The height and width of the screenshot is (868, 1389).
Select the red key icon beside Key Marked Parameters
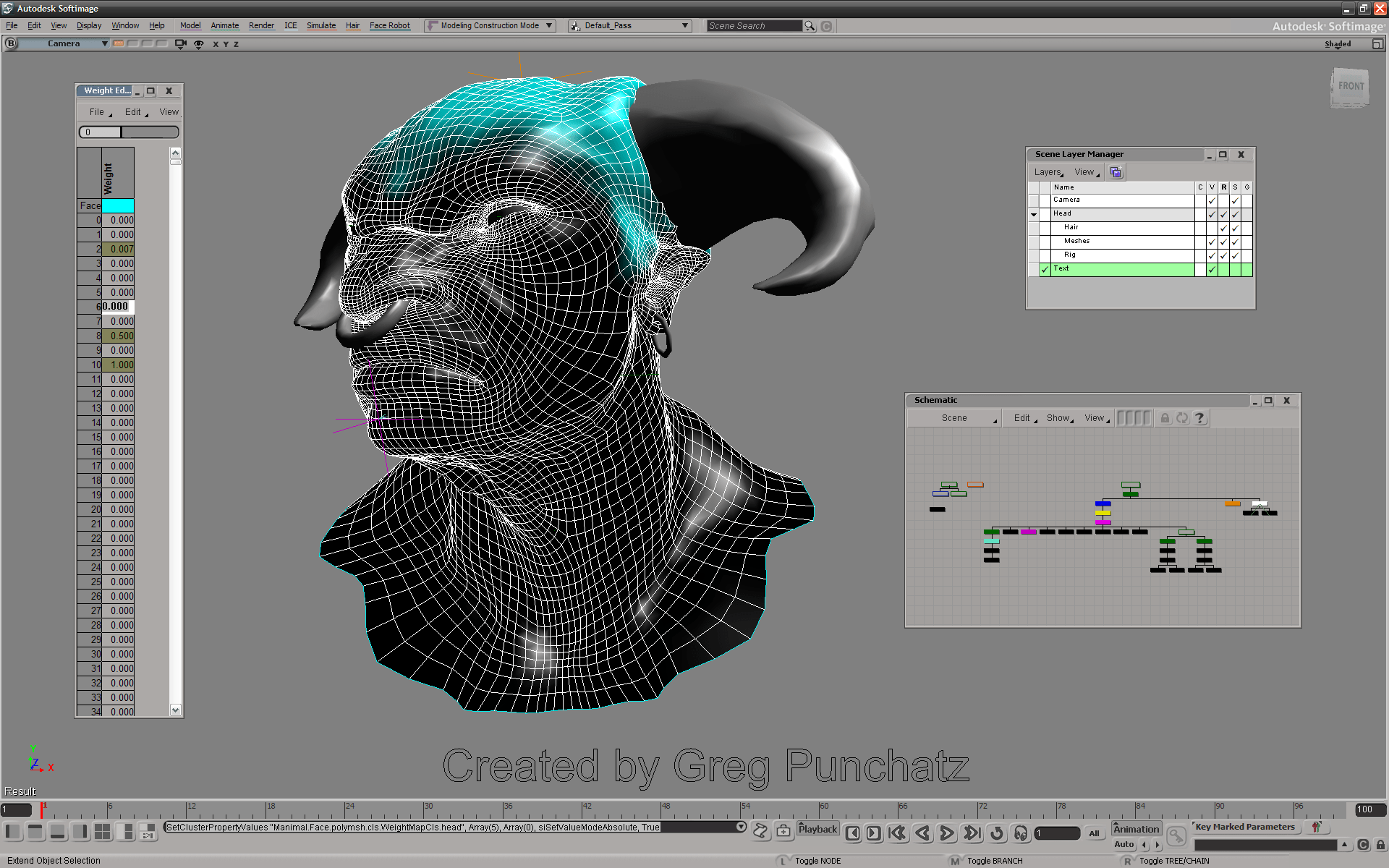(1315, 827)
